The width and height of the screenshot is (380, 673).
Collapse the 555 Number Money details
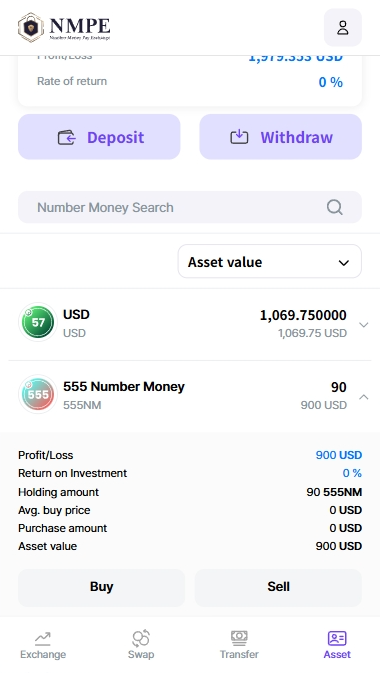click(364, 397)
